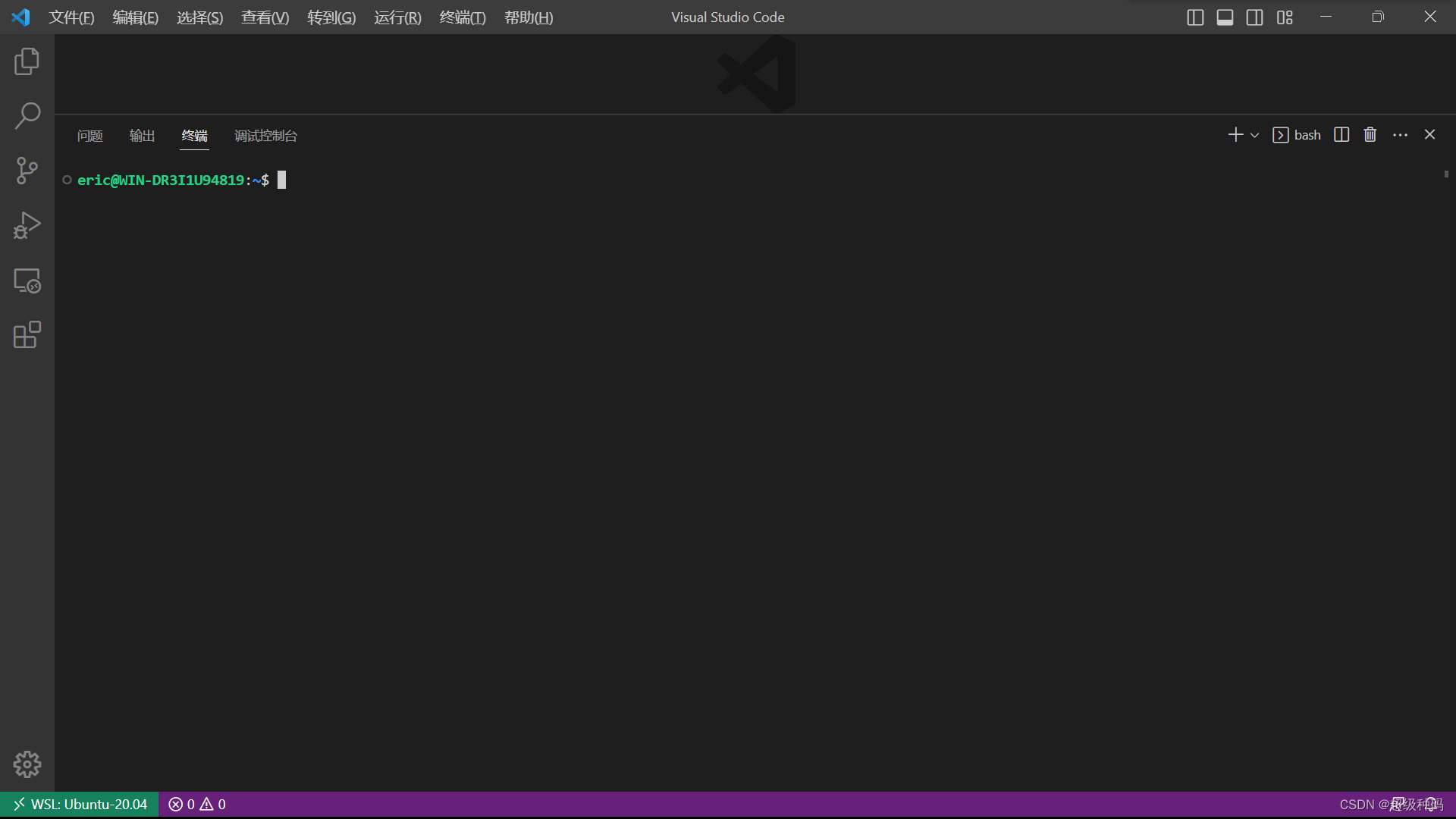The width and height of the screenshot is (1456, 819).
Task: Toggle the secondary side bar layout button
Action: (1254, 17)
